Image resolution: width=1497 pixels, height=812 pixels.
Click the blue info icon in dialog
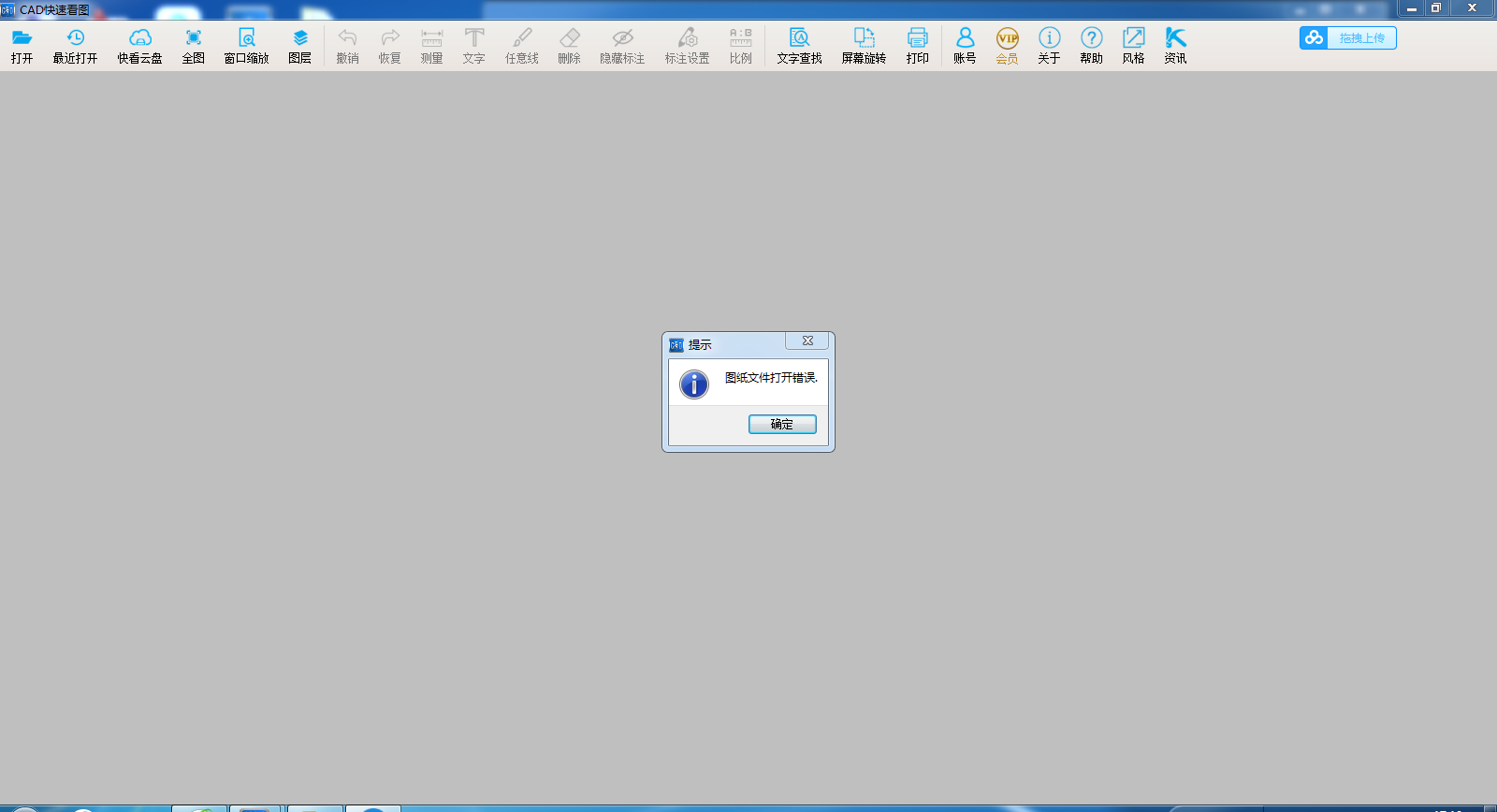(694, 384)
